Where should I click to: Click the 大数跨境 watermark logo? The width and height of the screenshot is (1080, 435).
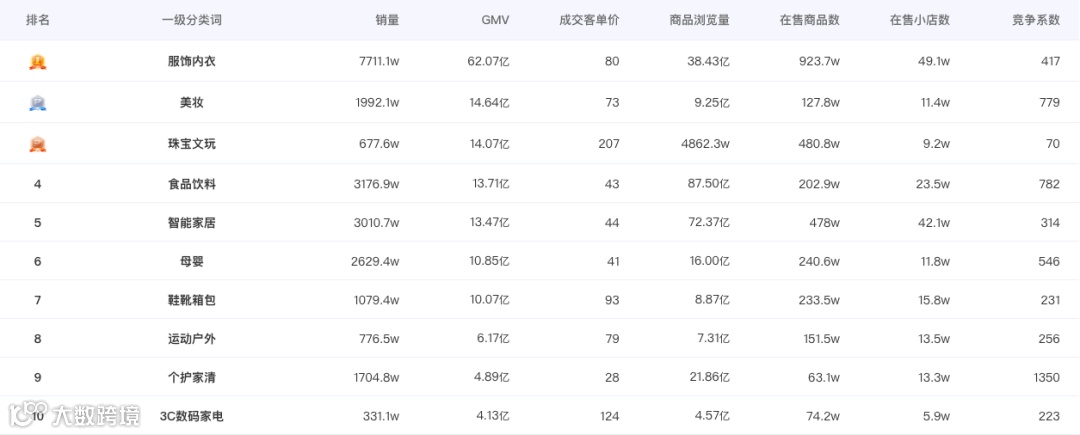75,413
